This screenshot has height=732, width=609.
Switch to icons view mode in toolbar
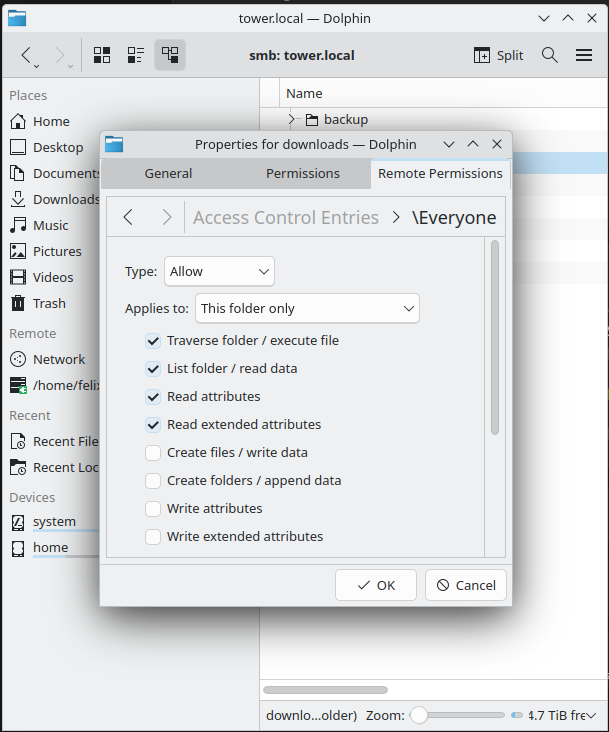coord(102,55)
